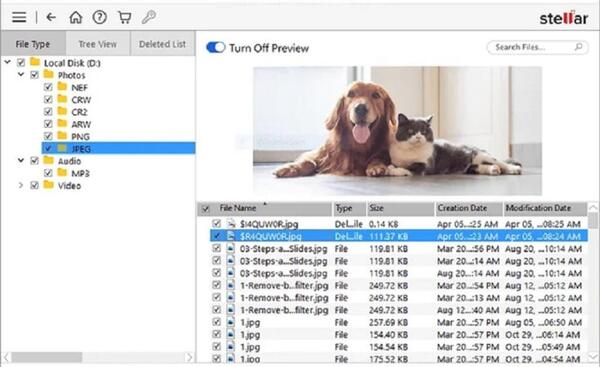Open the Help question mark icon
The height and width of the screenshot is (367, 600).
(100, 17)
